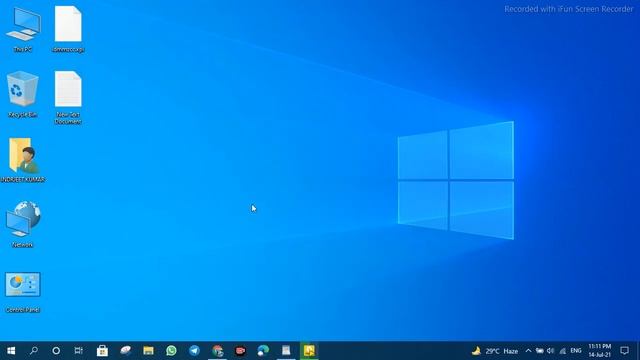This screenshot has height=360, width=640.
Task: Select the blank file beside This PC
Action: 68,29
